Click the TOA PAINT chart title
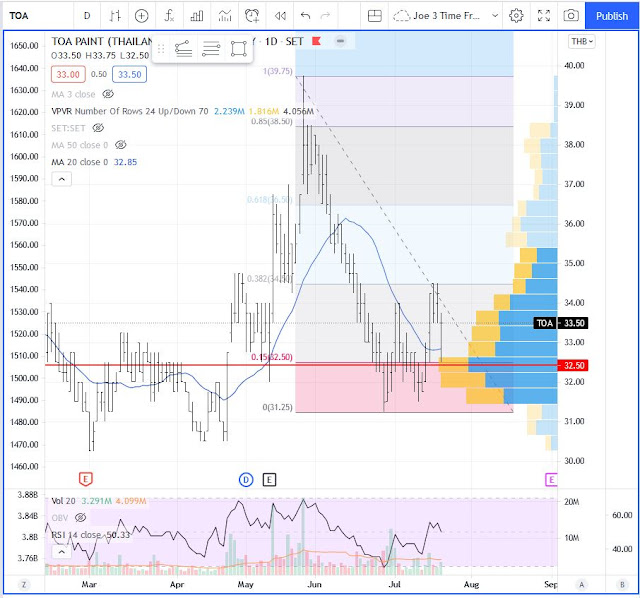The width and height of the screenshot is (640, 598). pyautogui.click(x=102, y=42)
